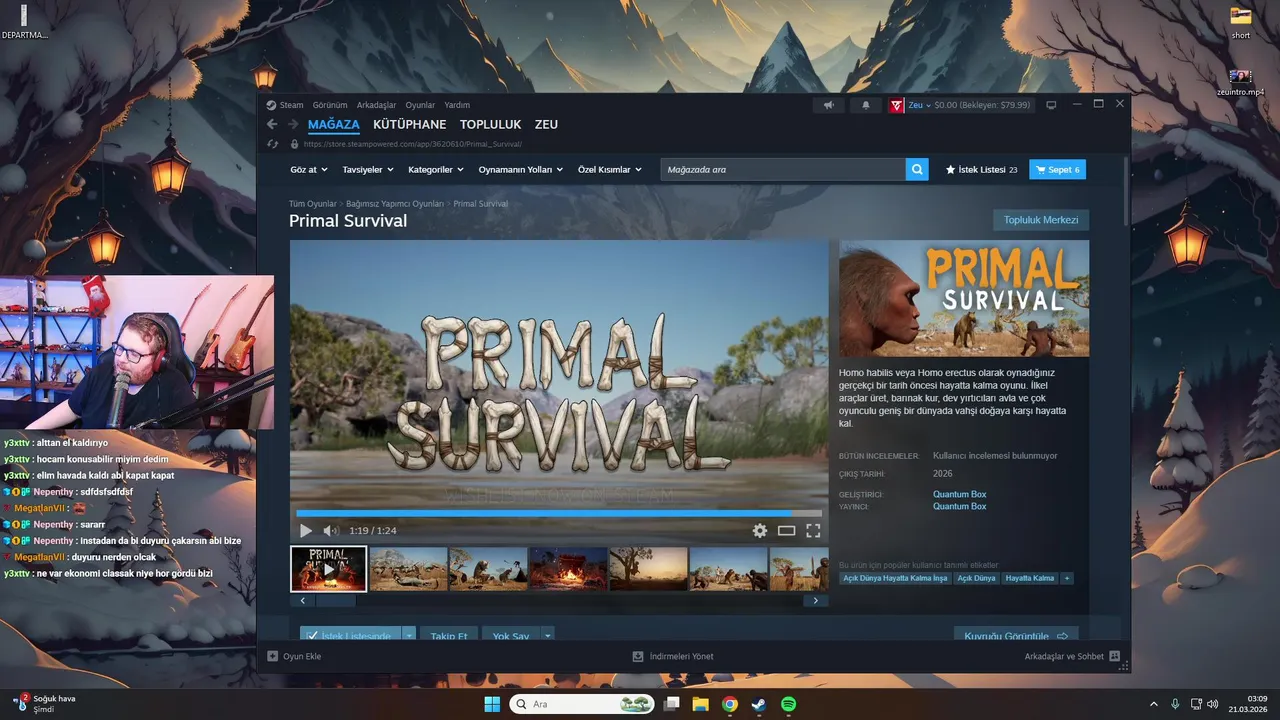Show hidden system tray icons
The image size is (1280, 720).
click(x=1153, y=704)
